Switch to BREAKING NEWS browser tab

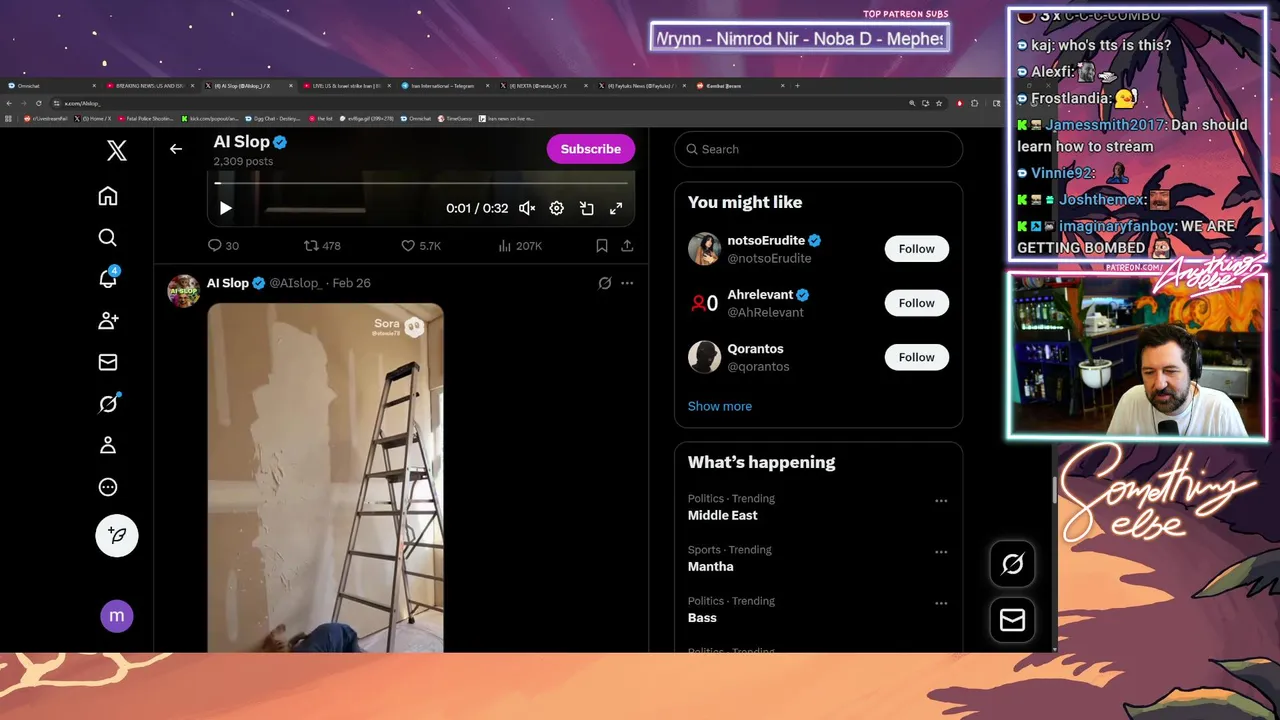coord(149,86)
